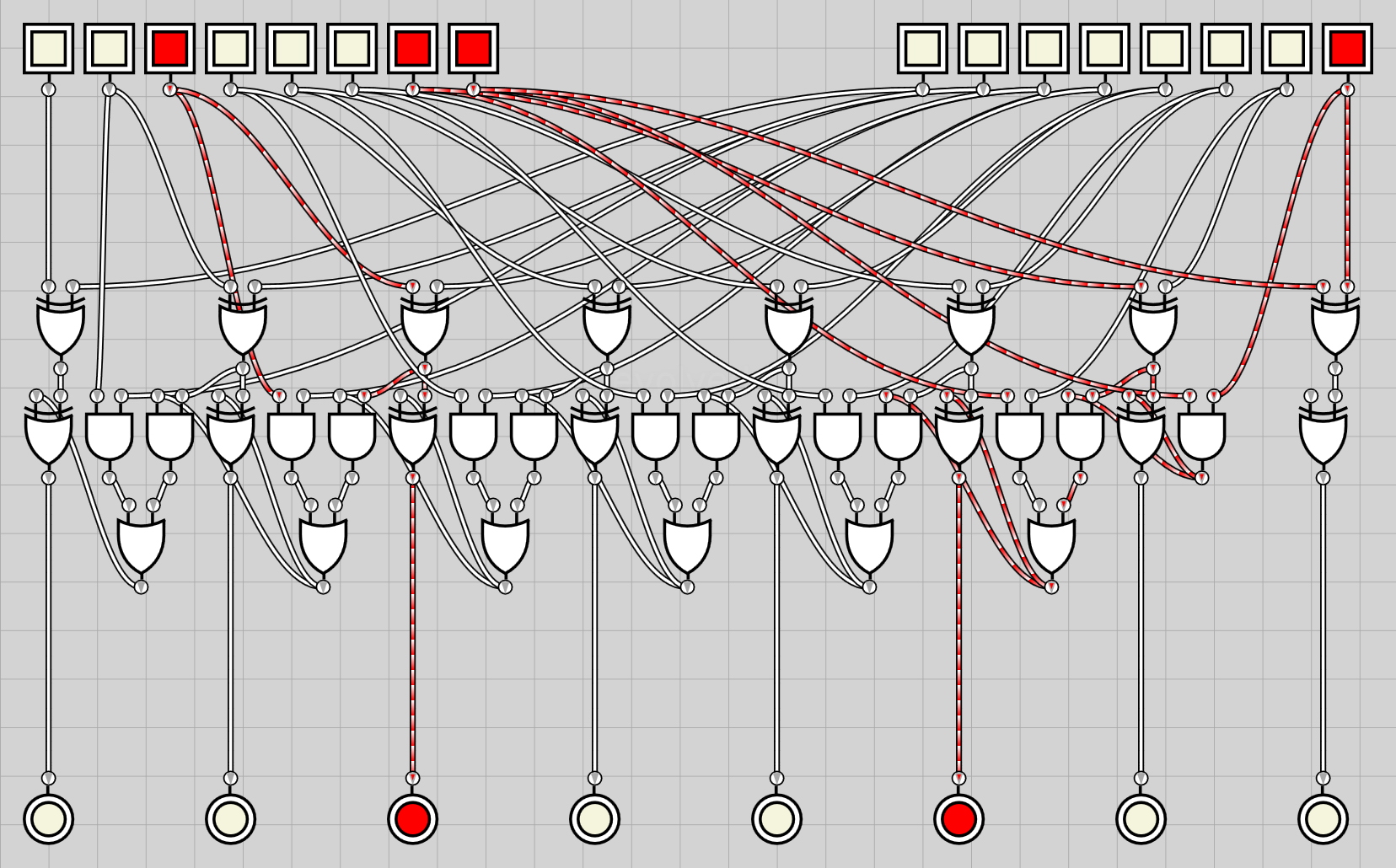Image resolution: width=1396 pixels, height=868 pixels.
Task: Toggle the leftmost input switch in the left group
Action: [x=48, y=49]
